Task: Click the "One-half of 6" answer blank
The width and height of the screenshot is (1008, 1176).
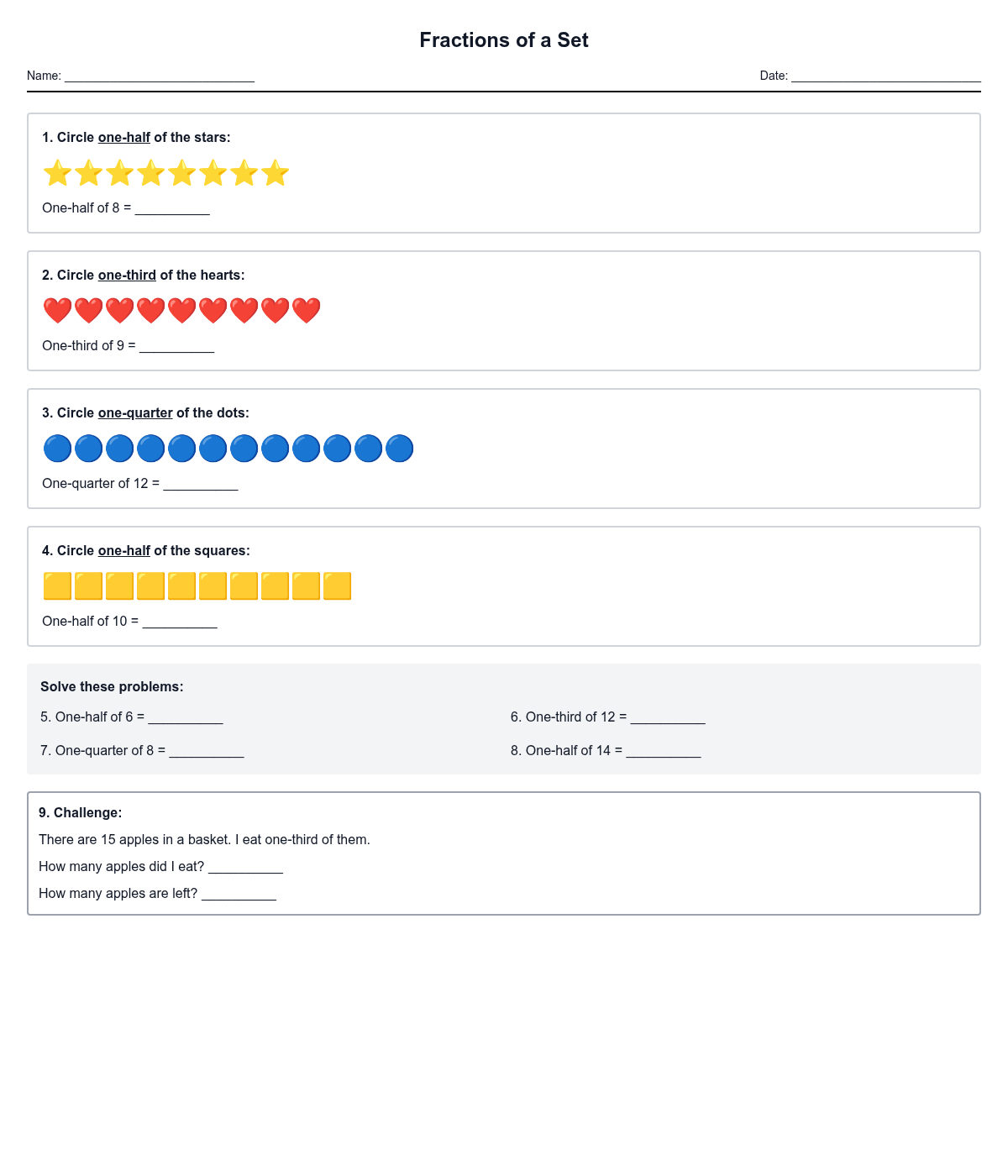Action: 186,717
